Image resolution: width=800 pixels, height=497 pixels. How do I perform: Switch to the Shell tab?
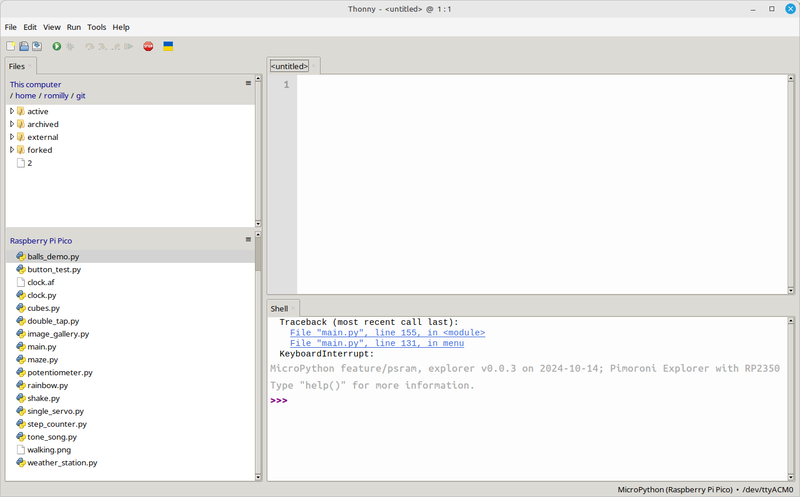tap(279, 309)
